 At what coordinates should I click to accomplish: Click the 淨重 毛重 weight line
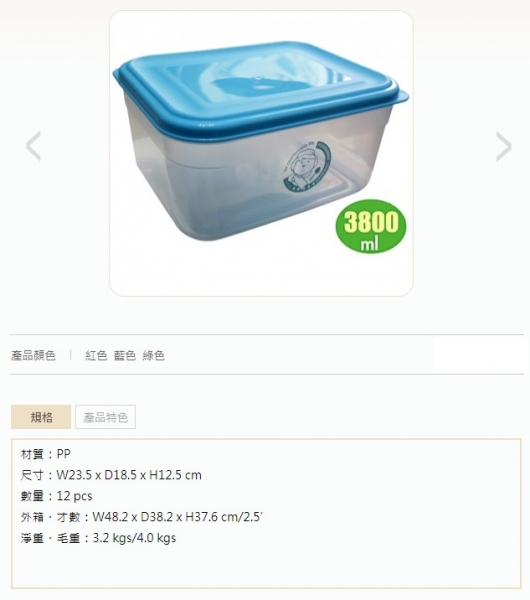[98, 538]
